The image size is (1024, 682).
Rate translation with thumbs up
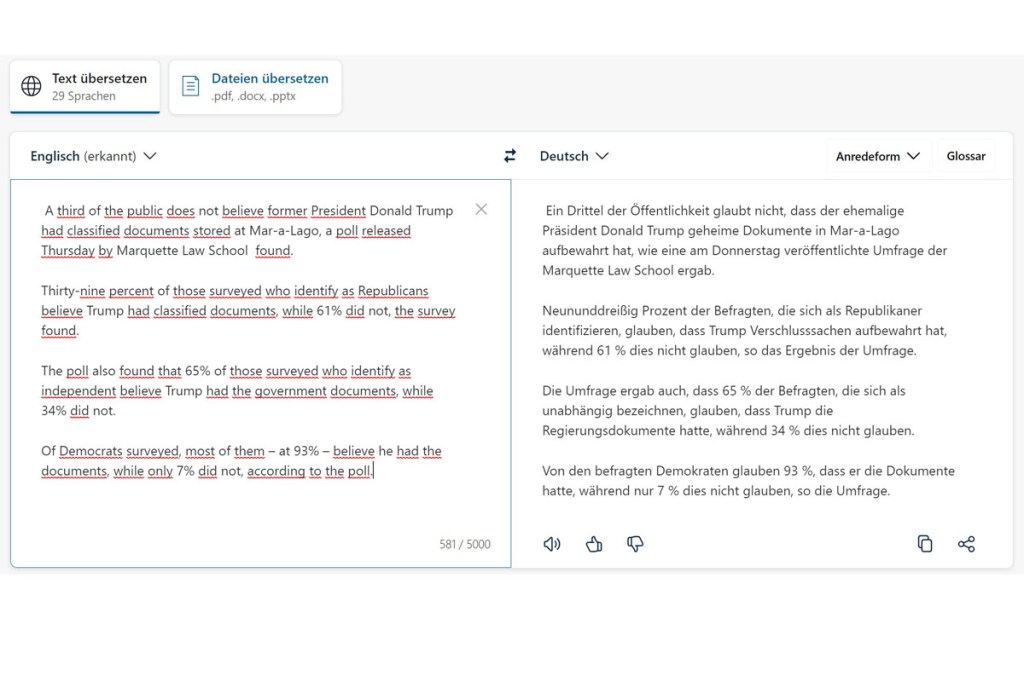[594, 544]
